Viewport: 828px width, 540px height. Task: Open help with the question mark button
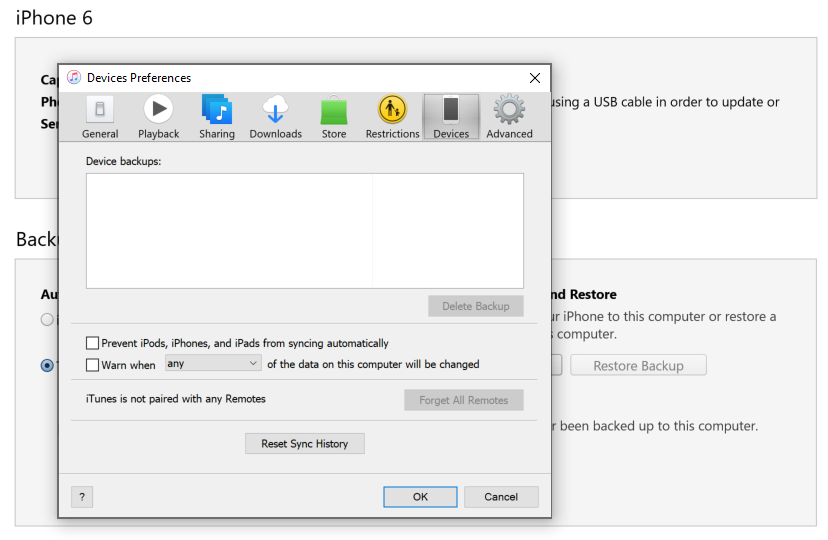pos(82,497)
